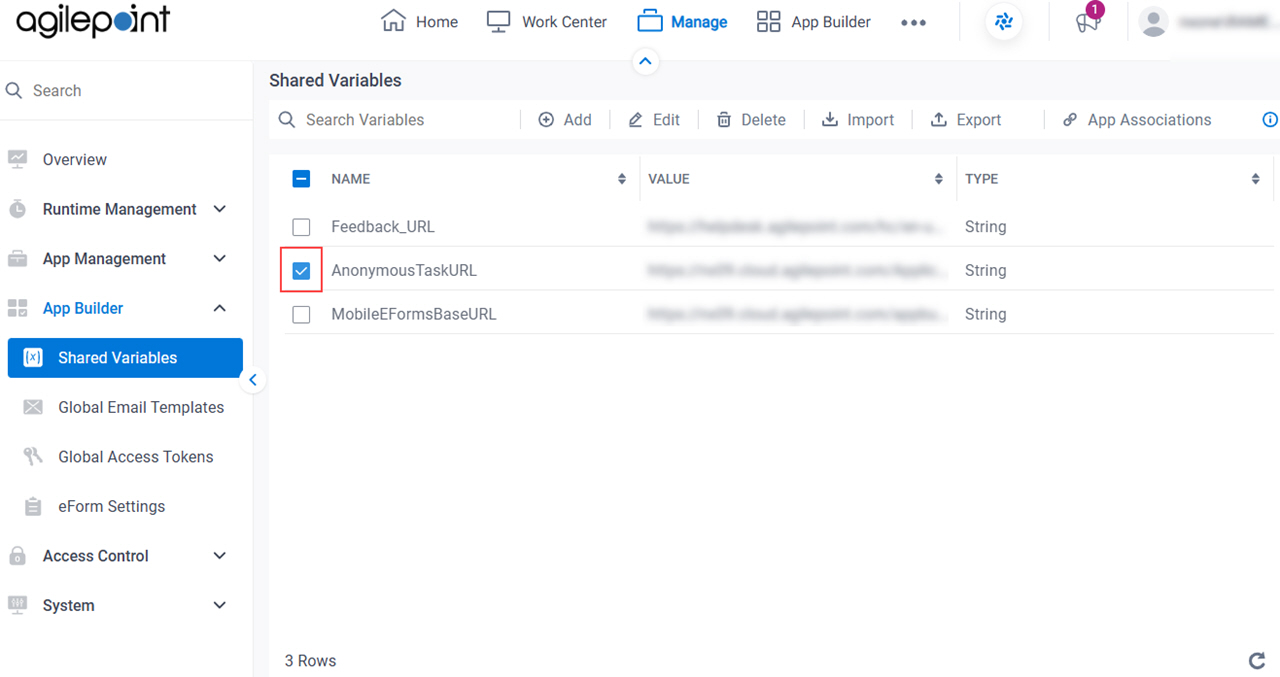Click the AgilePoint logo
The width and height of the screenshot is (1280, 677).
tap(93, 22)
